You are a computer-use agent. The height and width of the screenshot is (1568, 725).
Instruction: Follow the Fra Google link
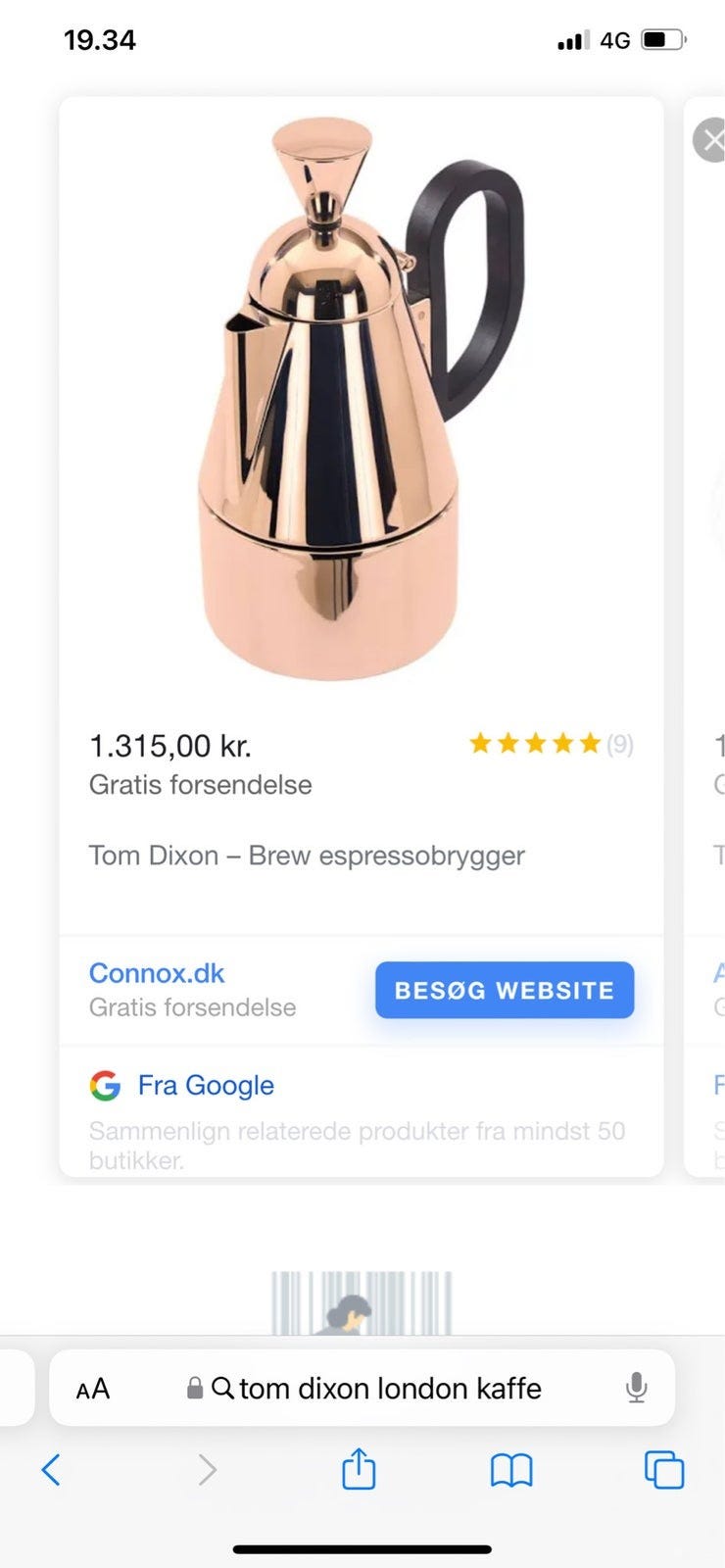coord(206,1085)
